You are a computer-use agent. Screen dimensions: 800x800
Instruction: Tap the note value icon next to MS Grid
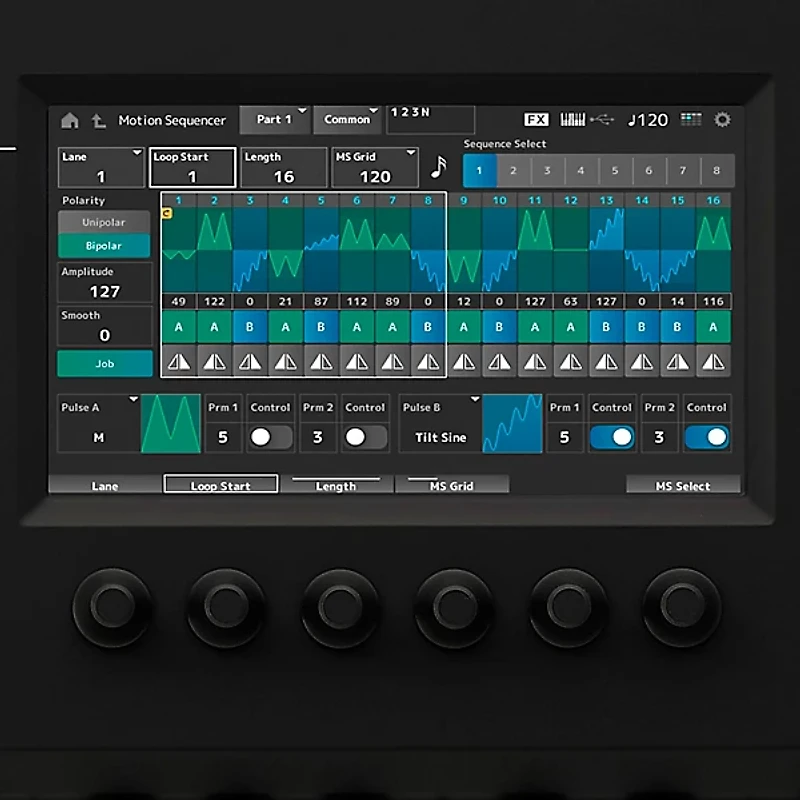pos(438,166)
